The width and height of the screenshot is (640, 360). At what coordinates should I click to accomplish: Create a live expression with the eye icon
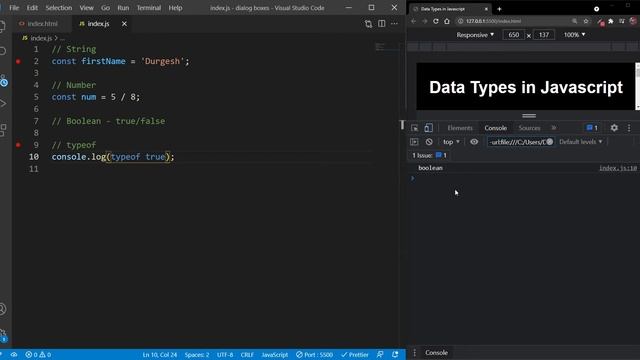474,142
